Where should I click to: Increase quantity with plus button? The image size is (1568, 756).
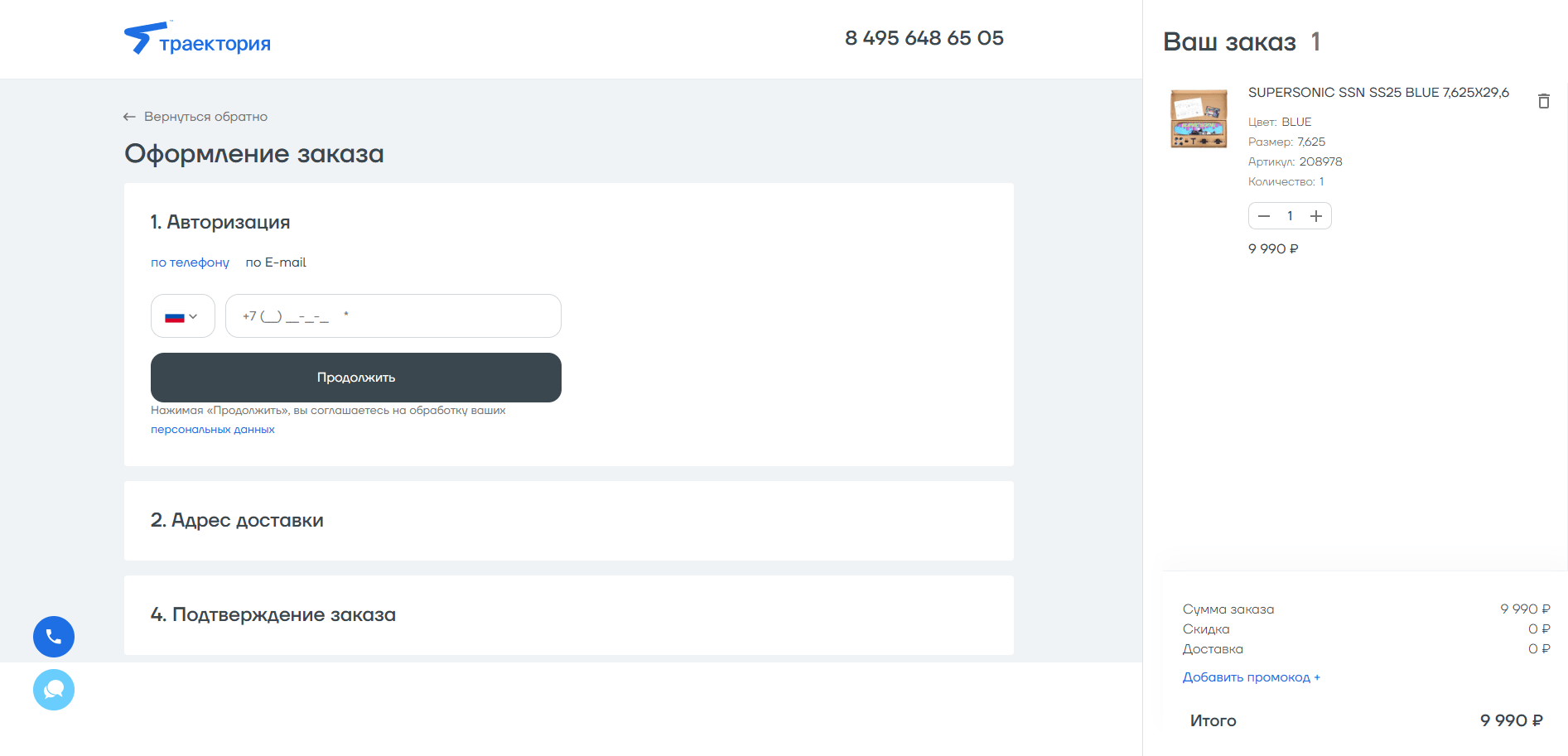[x=1315, y=216]
